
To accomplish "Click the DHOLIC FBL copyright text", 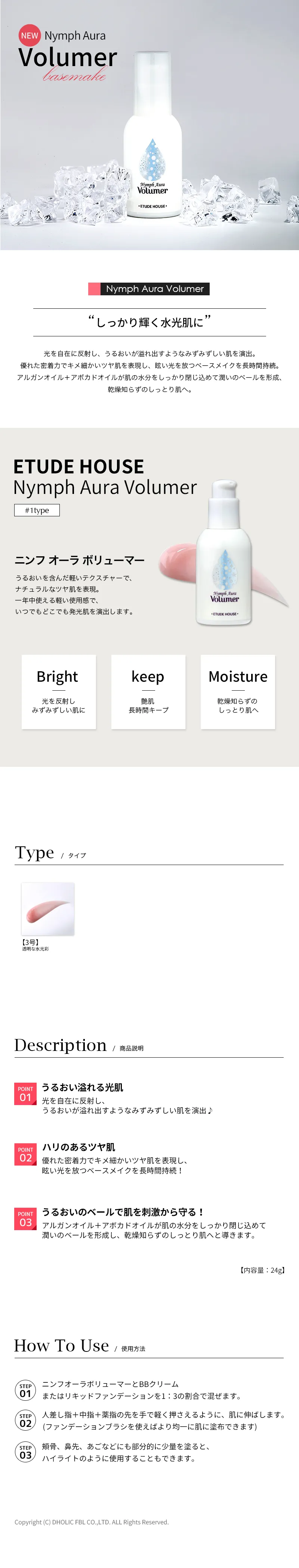I will (x=91, y=1522).
